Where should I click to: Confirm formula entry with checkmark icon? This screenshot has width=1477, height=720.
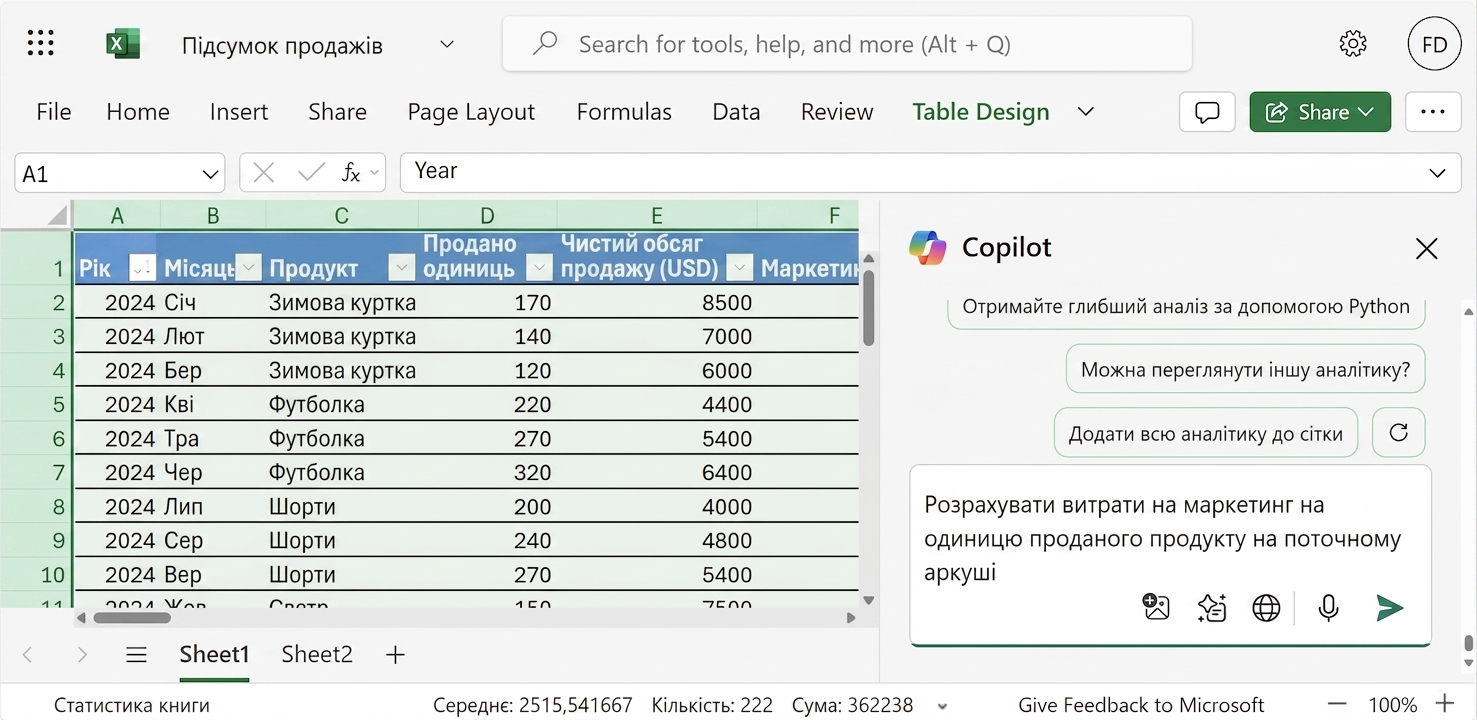coord(311,173)
